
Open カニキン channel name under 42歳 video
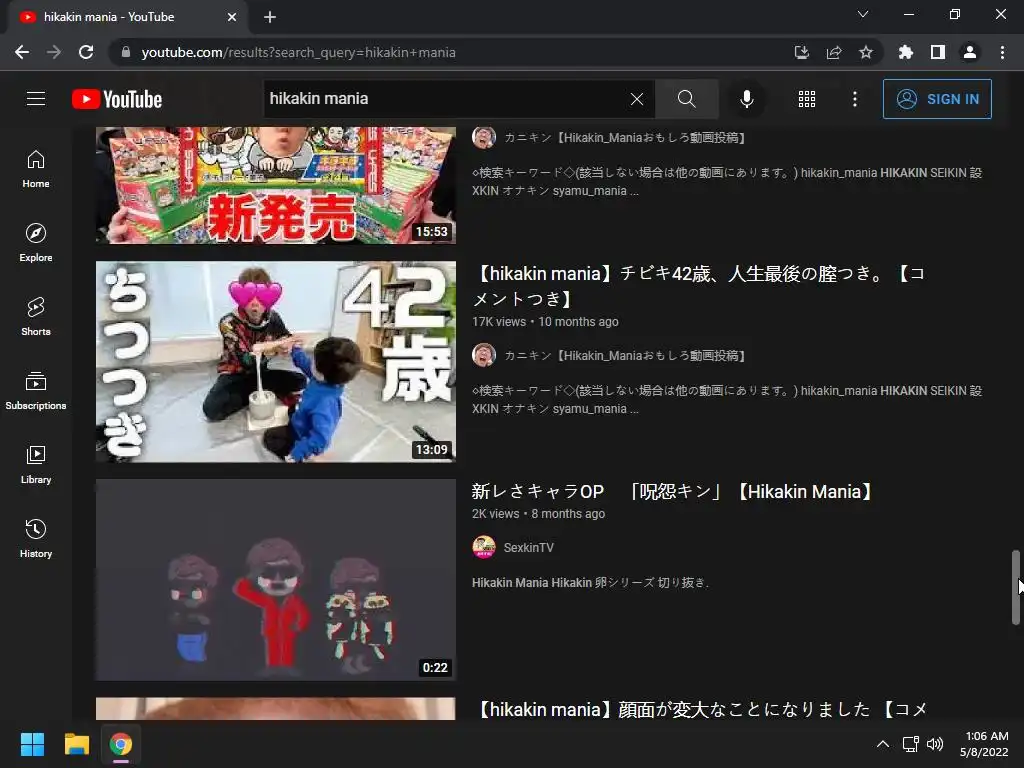pyautogui.click(x=625, y=355)
